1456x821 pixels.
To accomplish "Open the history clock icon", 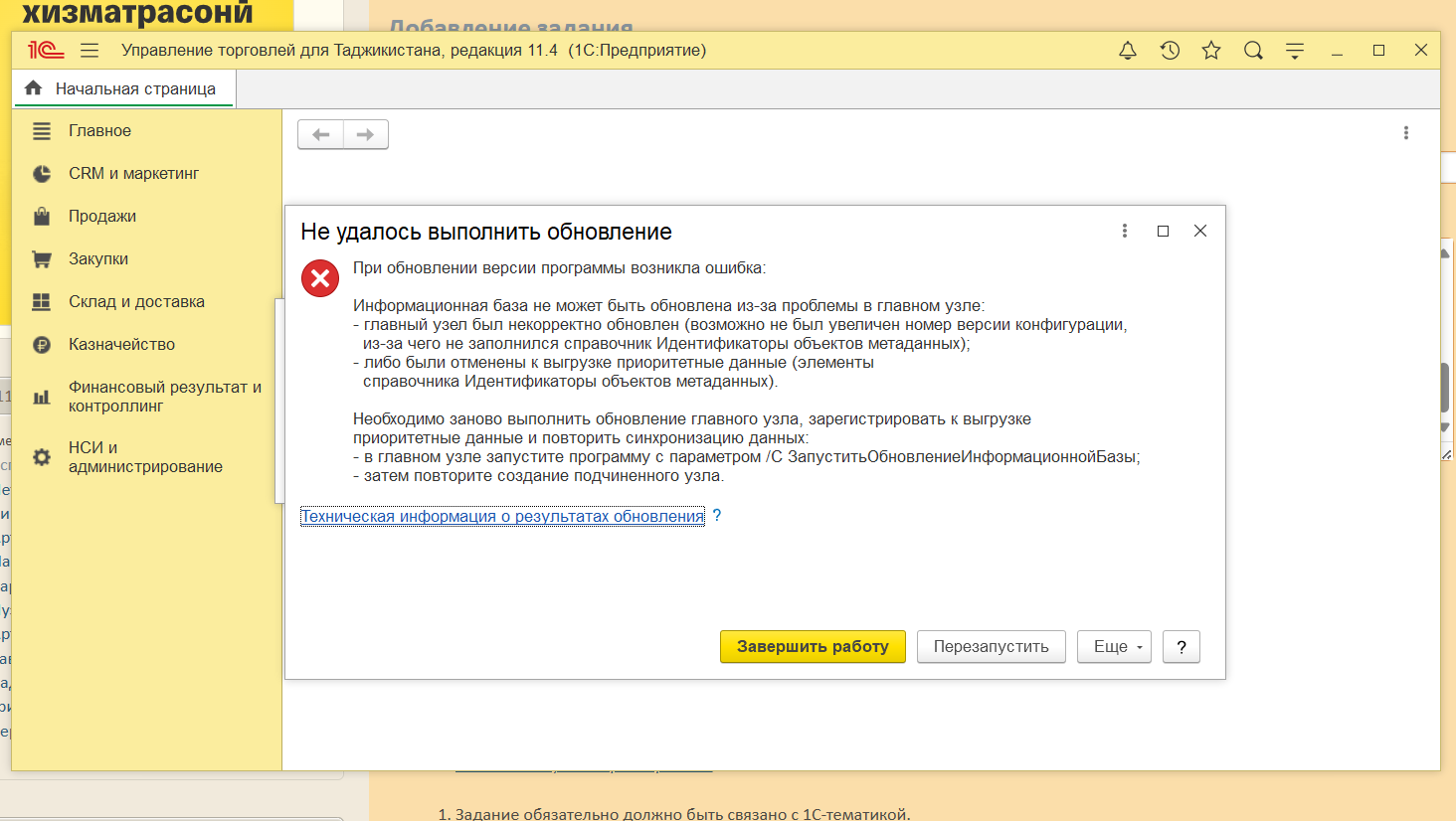I will point(1170,51).
